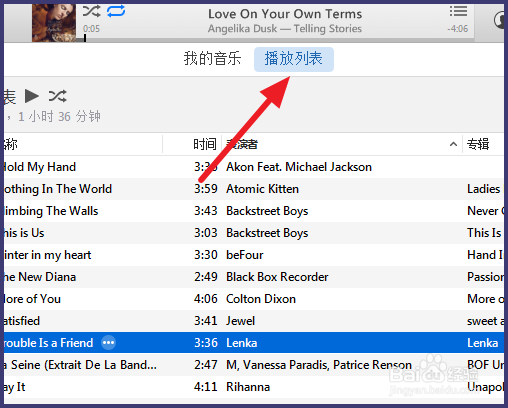Click artist M, Vanessa Paradis, Patrice Renson
This screenshot has width=508, height=408.
coord(319,365)
